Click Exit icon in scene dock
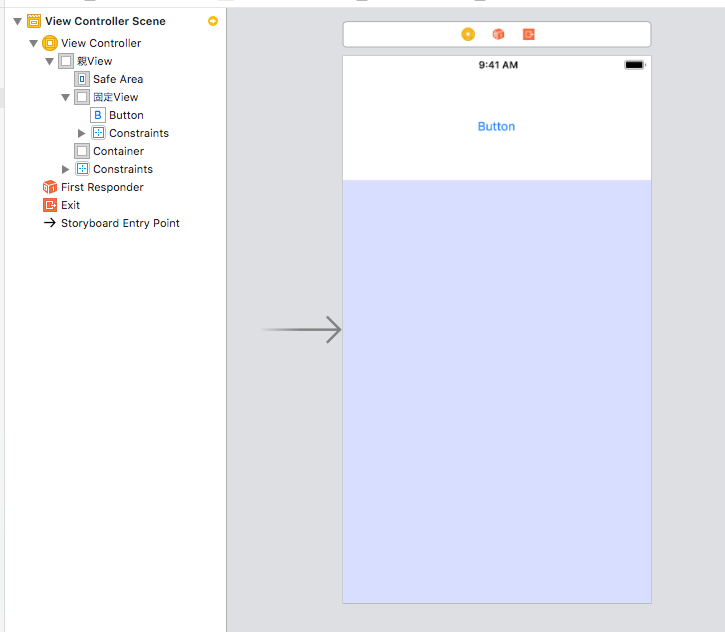The image size is (725, 632). coord(528,34)
